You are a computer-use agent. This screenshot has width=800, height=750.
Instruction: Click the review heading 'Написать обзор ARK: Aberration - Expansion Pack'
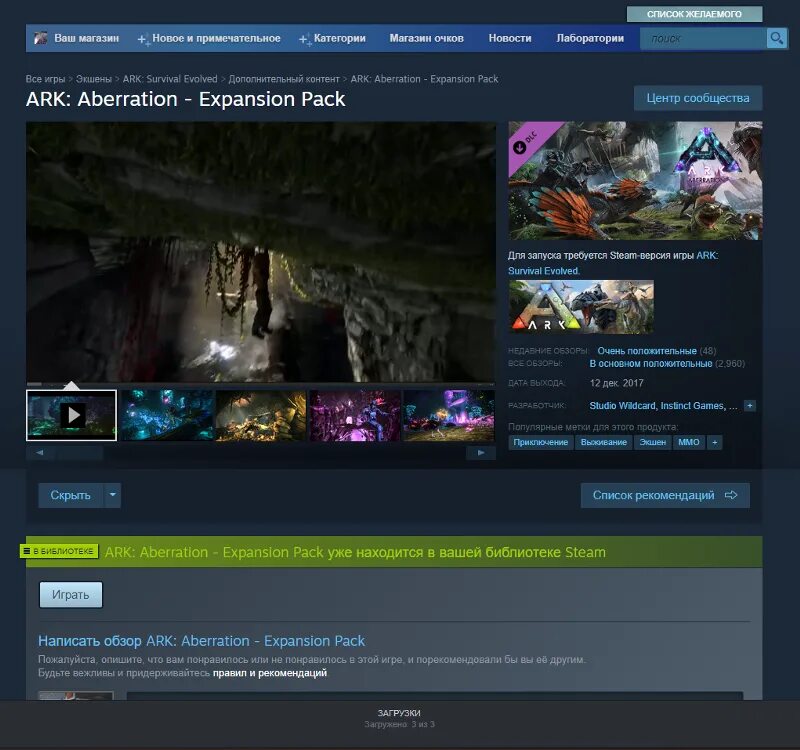(x=202, y=641)
